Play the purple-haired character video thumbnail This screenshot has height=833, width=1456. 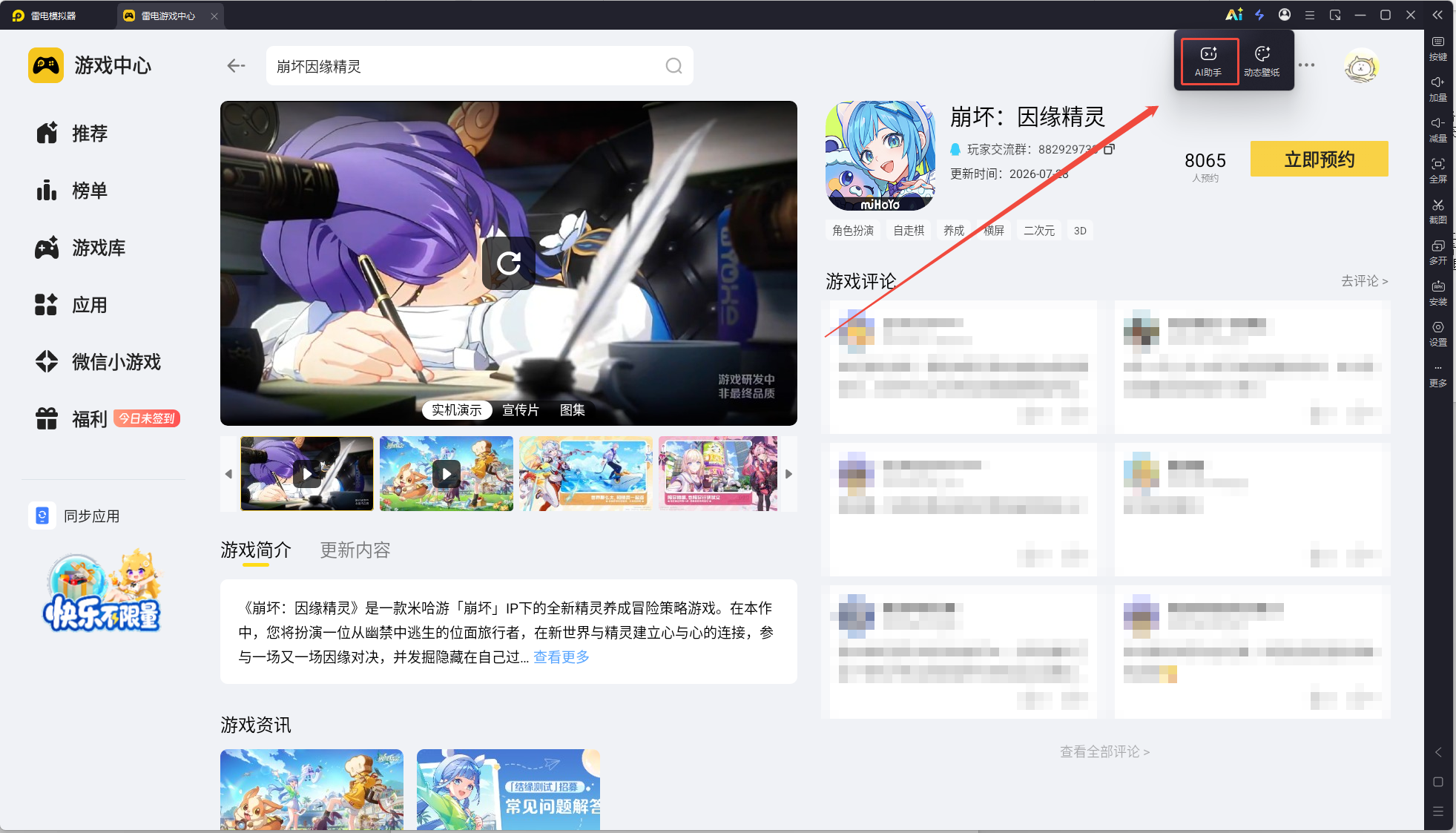coord(307,473)
